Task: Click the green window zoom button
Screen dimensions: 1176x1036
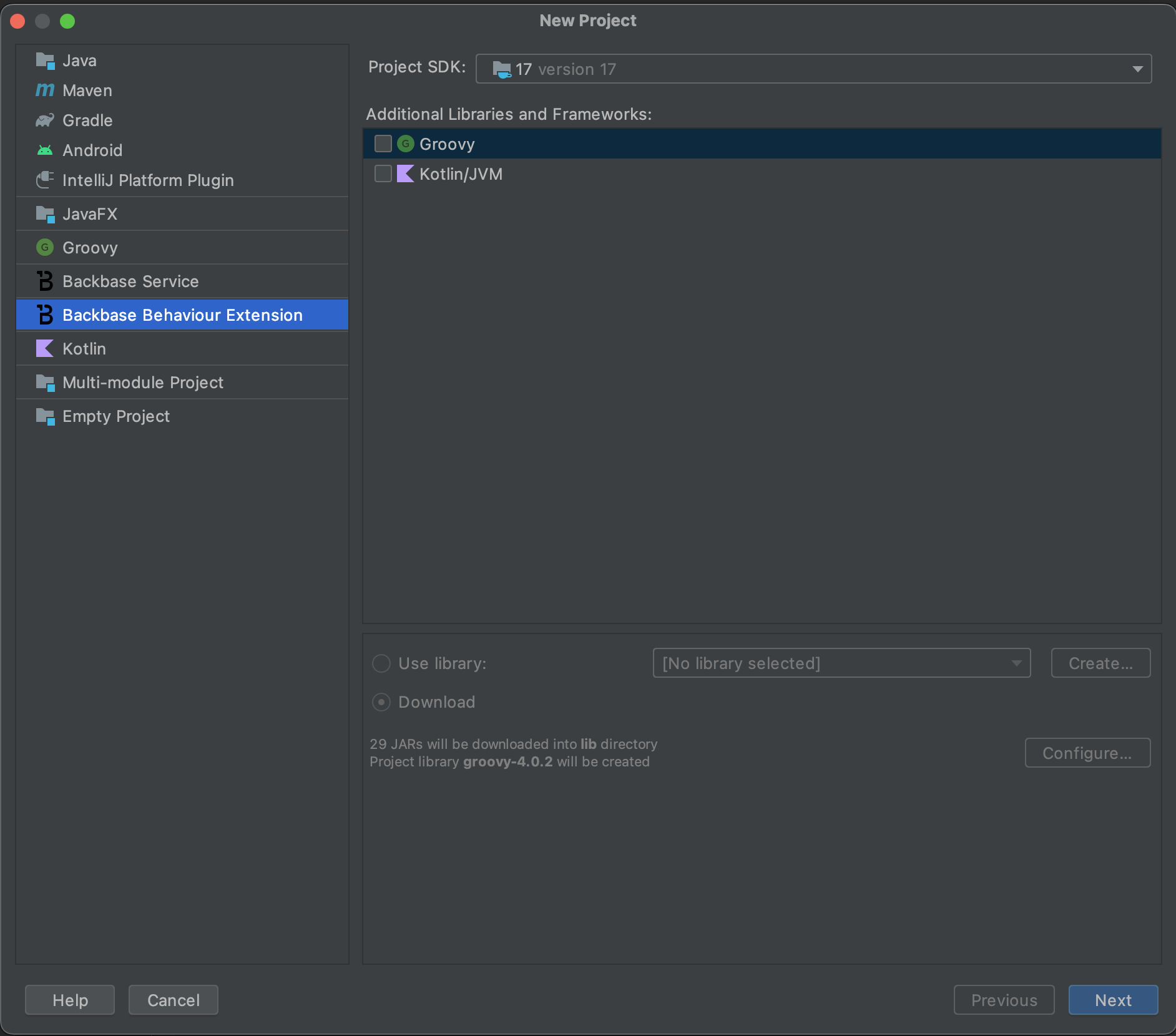Action: coord(67,21)
